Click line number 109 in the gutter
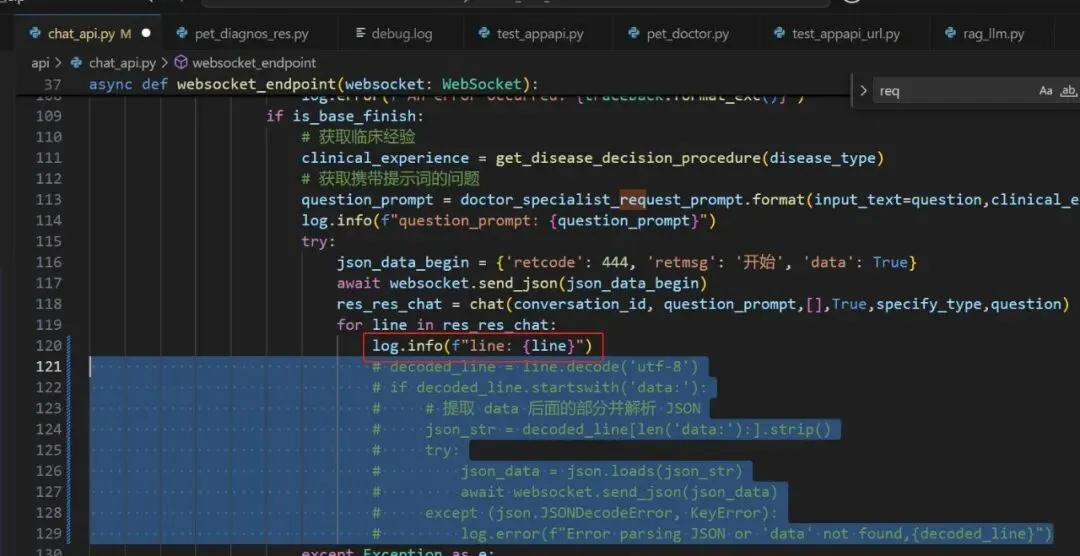The height and width of the screenshot is (556, 1080). 48,116
